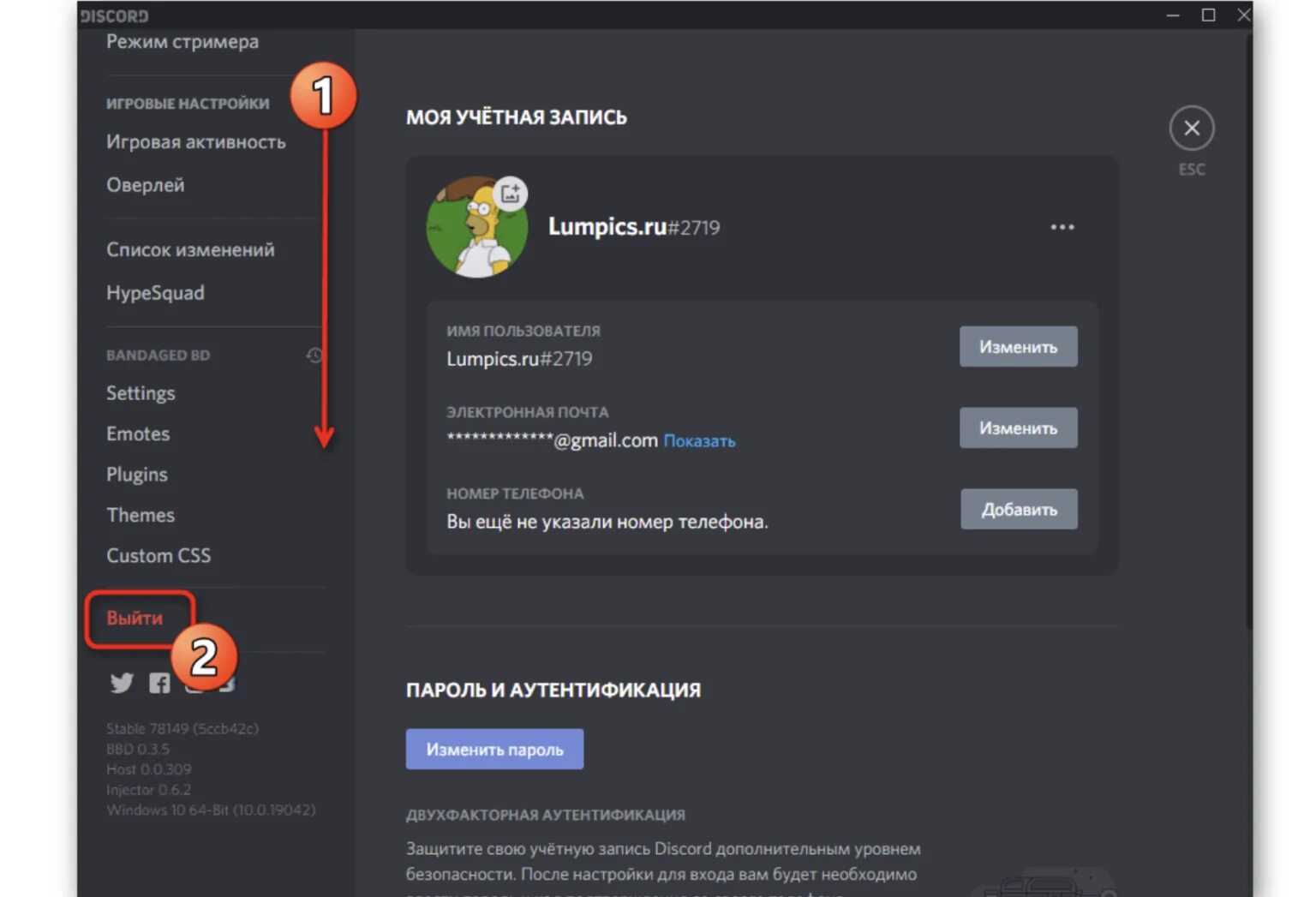Close settings with the ESC circle button

click(1191, 129)
